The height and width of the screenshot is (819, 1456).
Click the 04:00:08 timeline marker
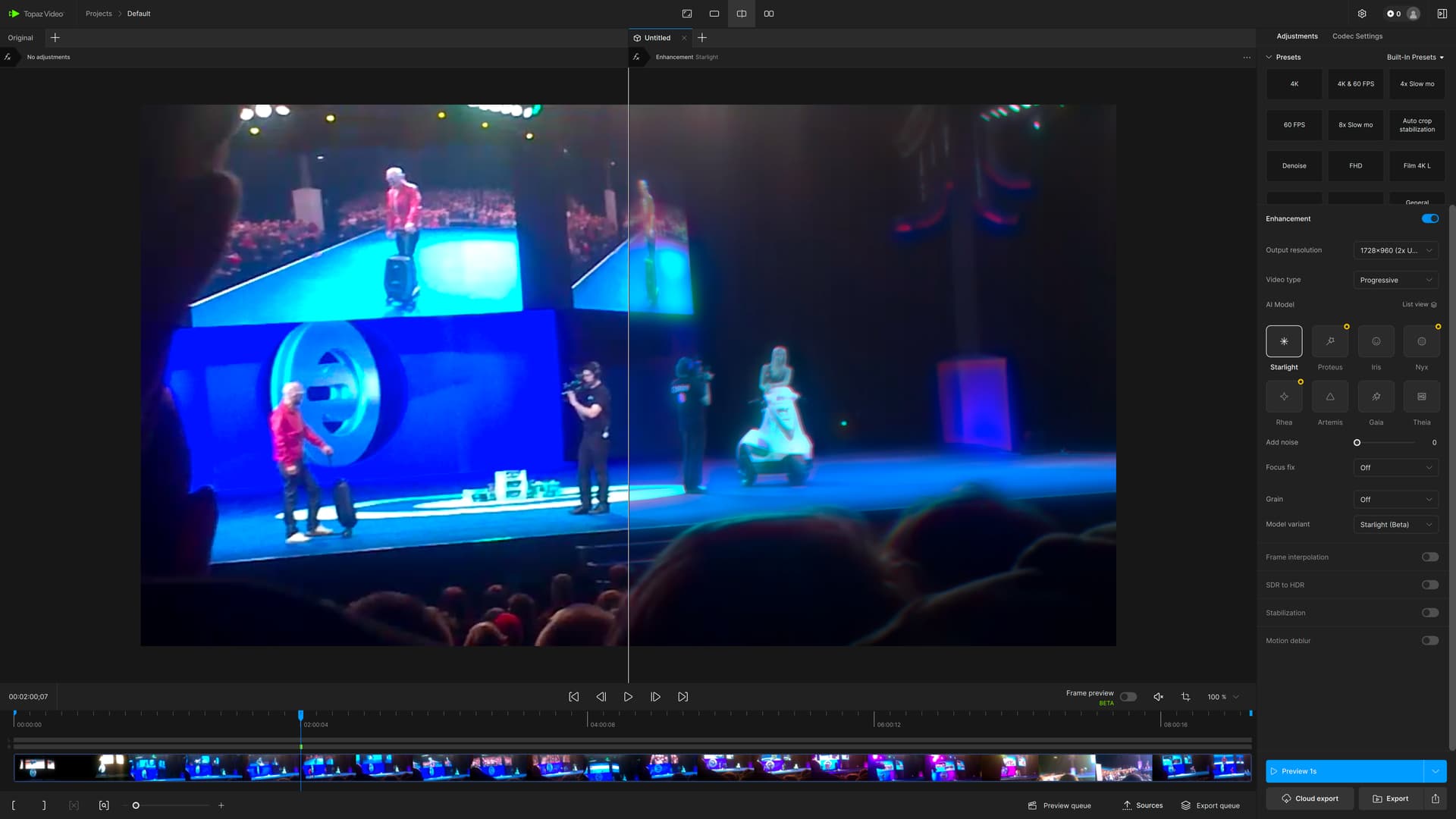pyautogui.click(x=602, y=724)
